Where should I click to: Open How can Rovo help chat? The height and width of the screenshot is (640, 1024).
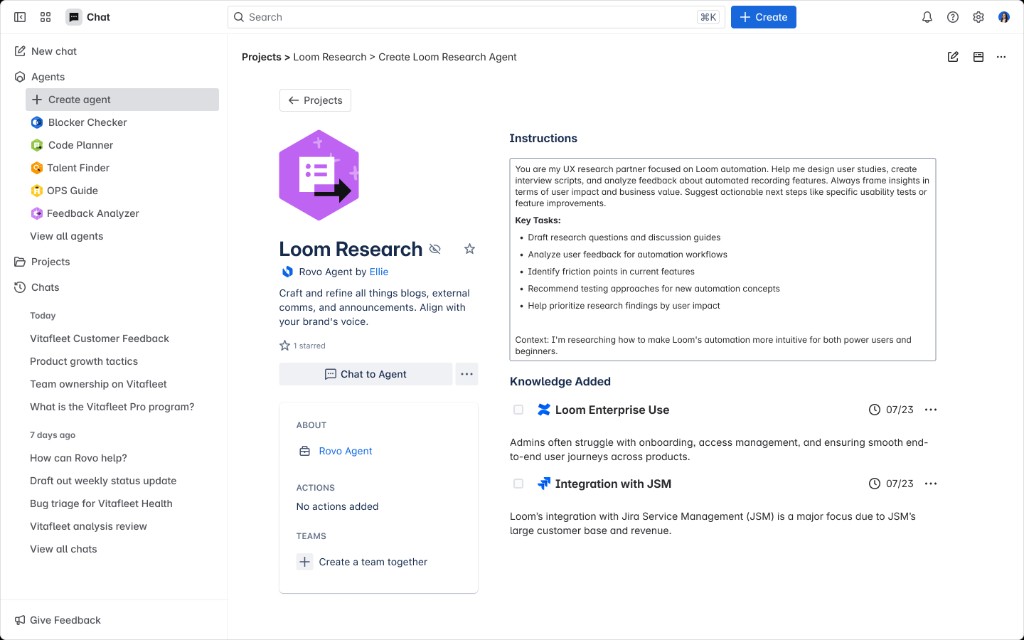[78, 458]
